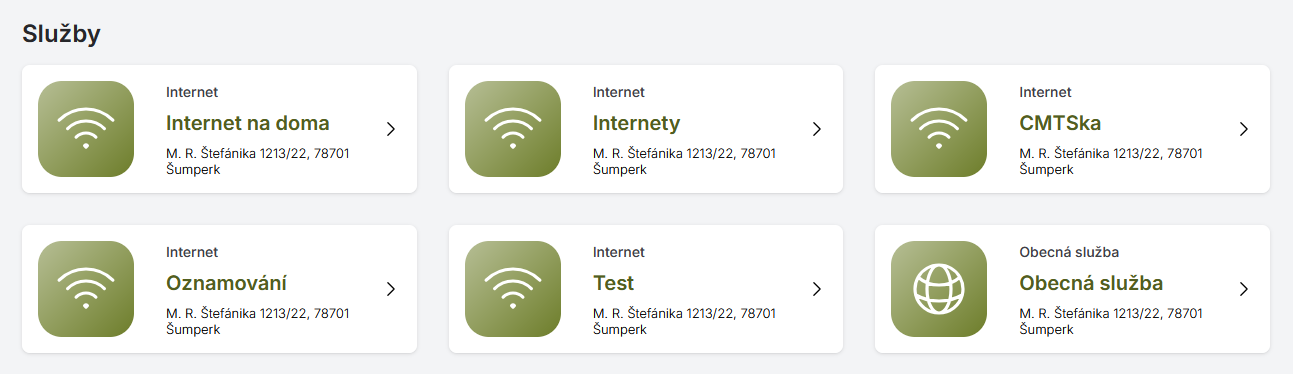The width and height of the screenshot is (1293, 374).
Task: Open Internety details with its chevron
Action: pyautogui.click(x=817, y=129)
